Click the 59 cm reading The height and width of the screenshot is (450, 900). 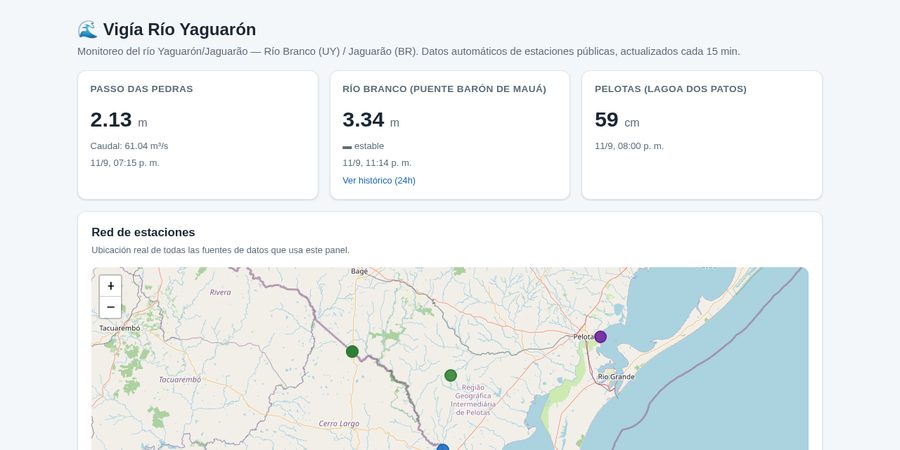coord(617,119)
